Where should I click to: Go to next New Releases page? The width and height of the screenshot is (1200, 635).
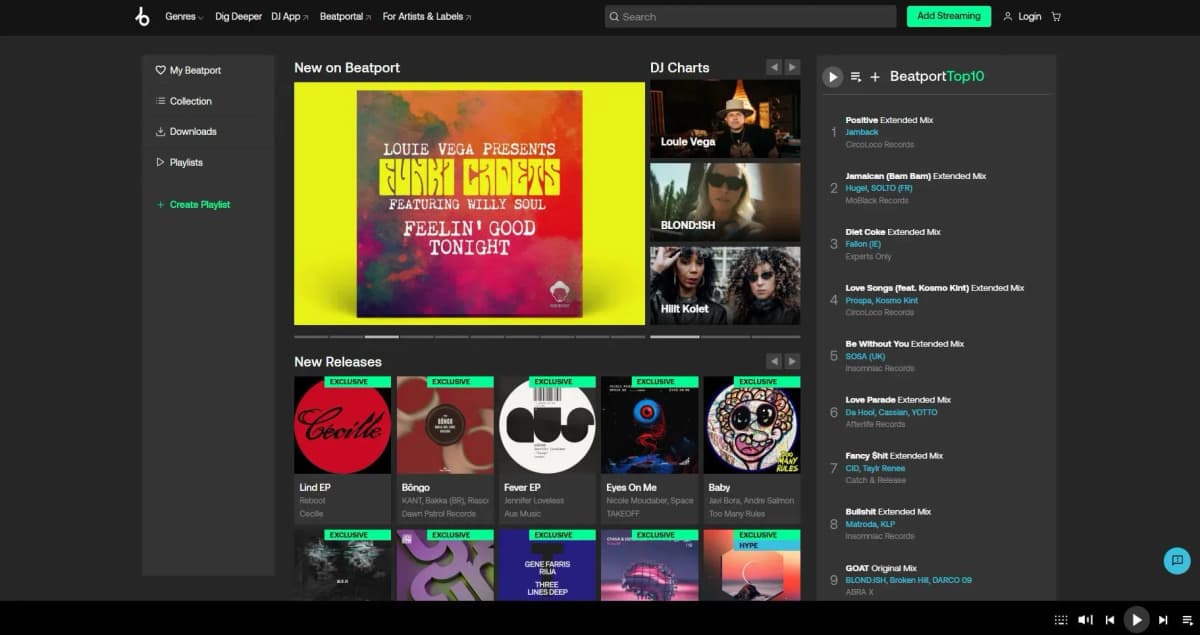[792, 361]
